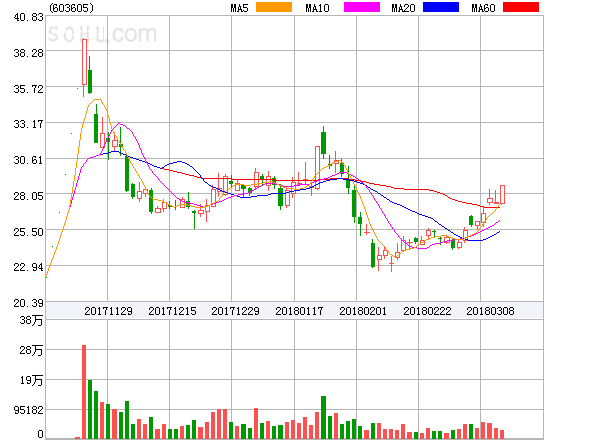Click the last red candlestick on the right
The height and width of the screenshot is (440, 600).
tap(502, 194)
